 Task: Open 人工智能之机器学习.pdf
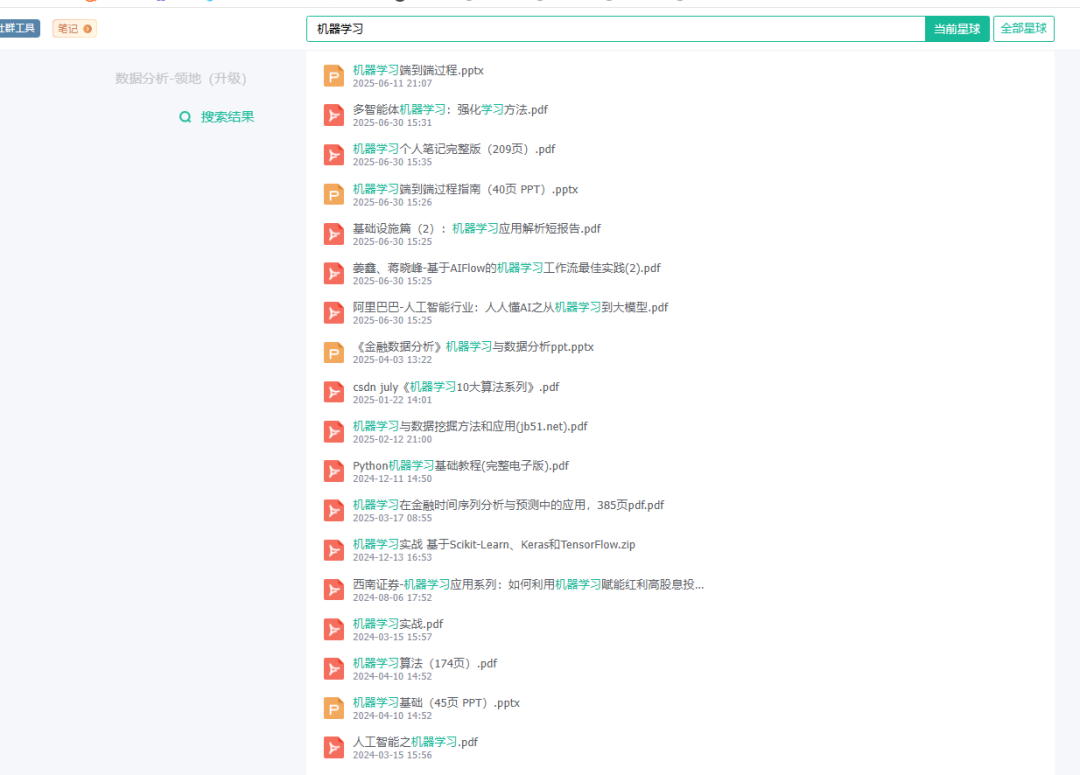[x=415, y=742]
